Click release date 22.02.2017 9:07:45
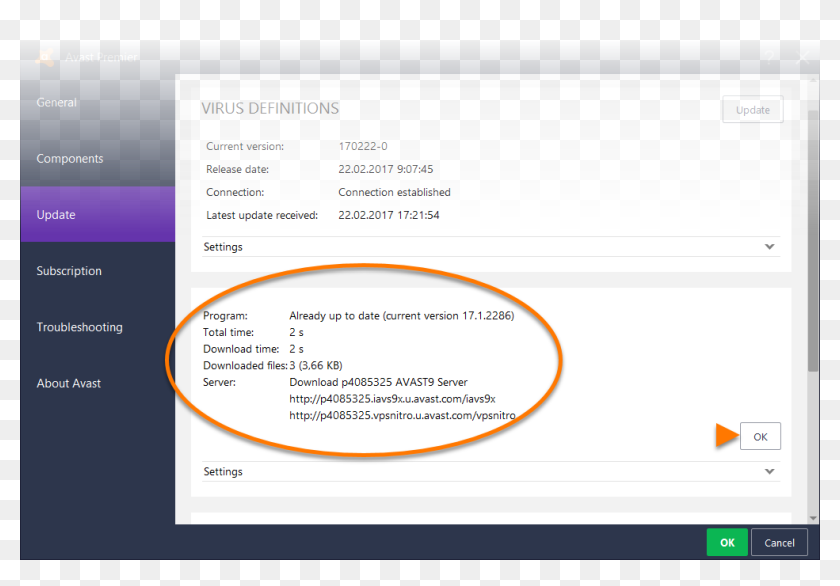Screen dimensions: 840x586 [386, 169]
